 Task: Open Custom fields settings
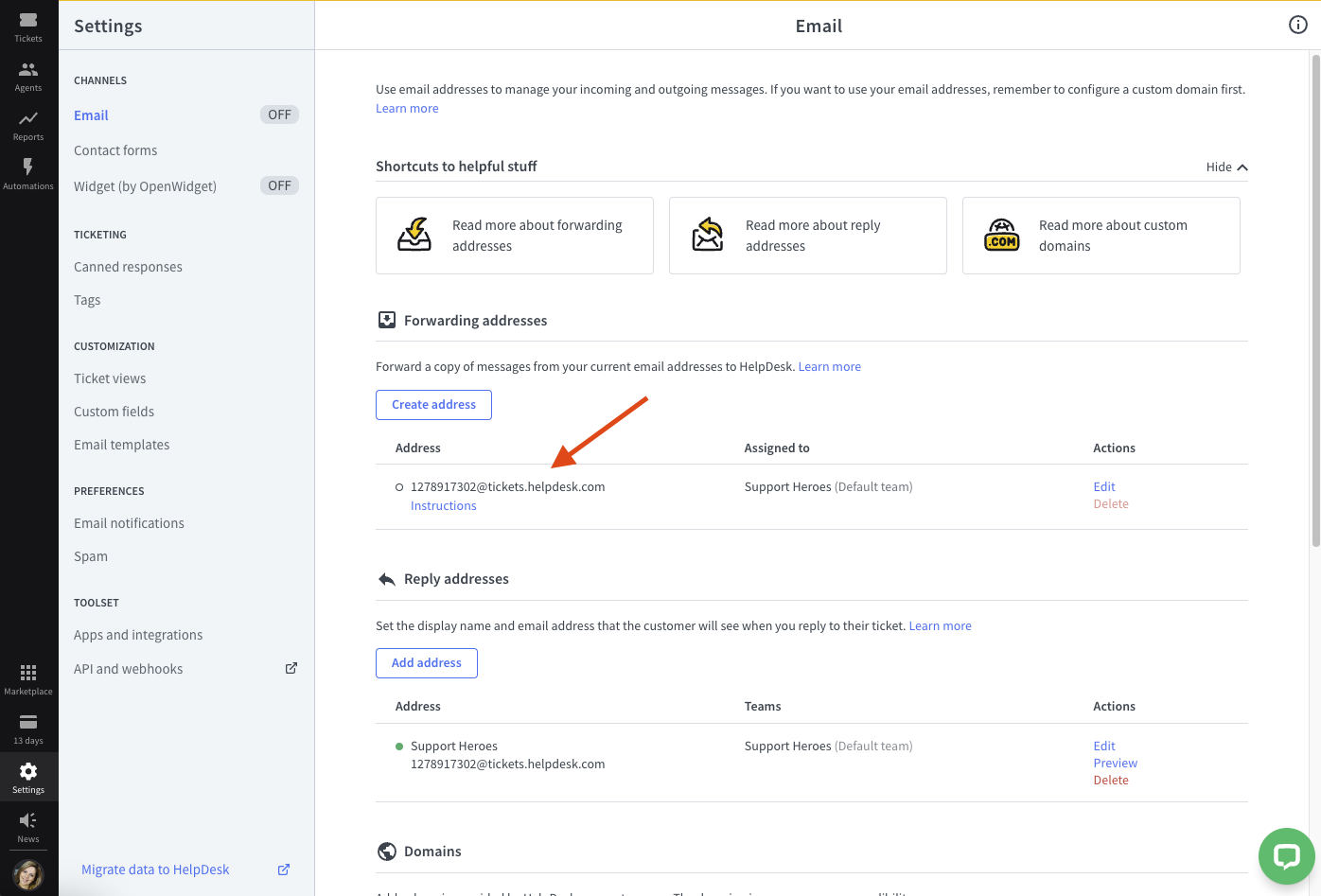(x=114, y=412)
